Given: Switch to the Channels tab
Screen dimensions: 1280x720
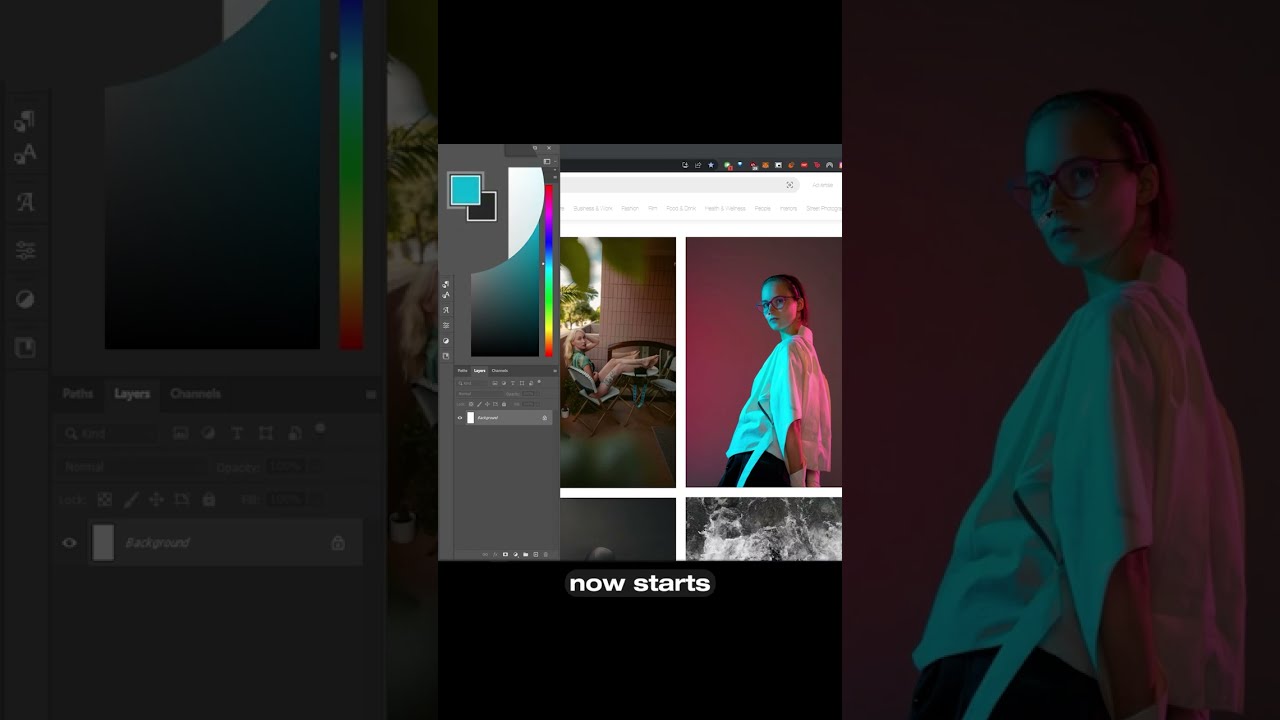Looking at the screenshot, I should point(499,371).
